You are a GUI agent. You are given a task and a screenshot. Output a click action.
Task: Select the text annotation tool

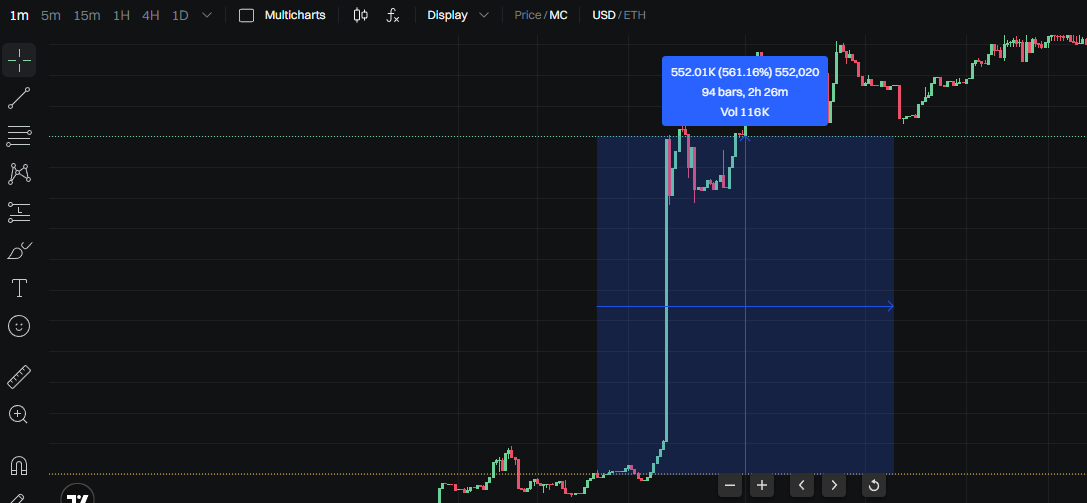[x=19, y=288]
